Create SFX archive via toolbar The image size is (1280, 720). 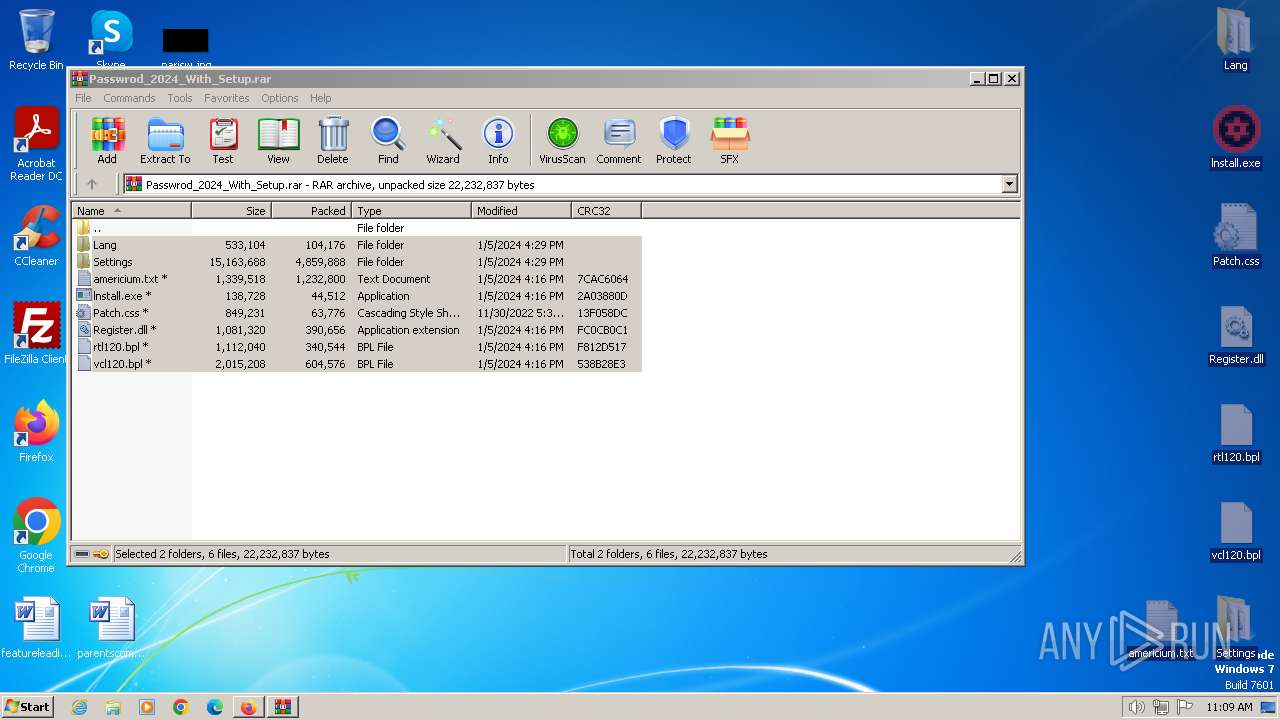[x=730, y=140]
